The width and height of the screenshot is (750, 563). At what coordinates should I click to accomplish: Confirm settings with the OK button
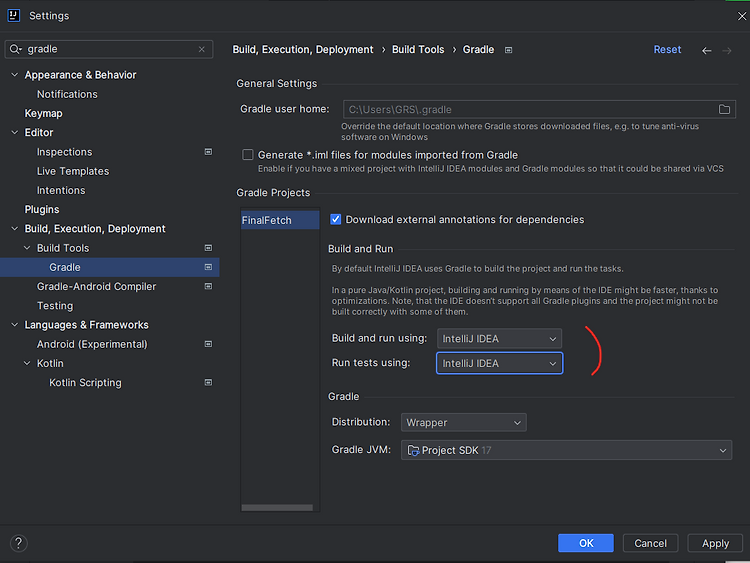coord(585,543)
